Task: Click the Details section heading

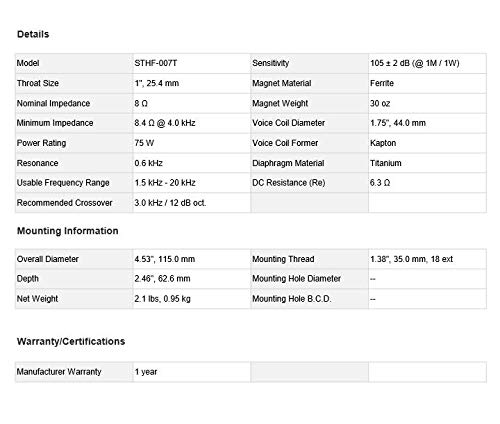Action: 33,34
